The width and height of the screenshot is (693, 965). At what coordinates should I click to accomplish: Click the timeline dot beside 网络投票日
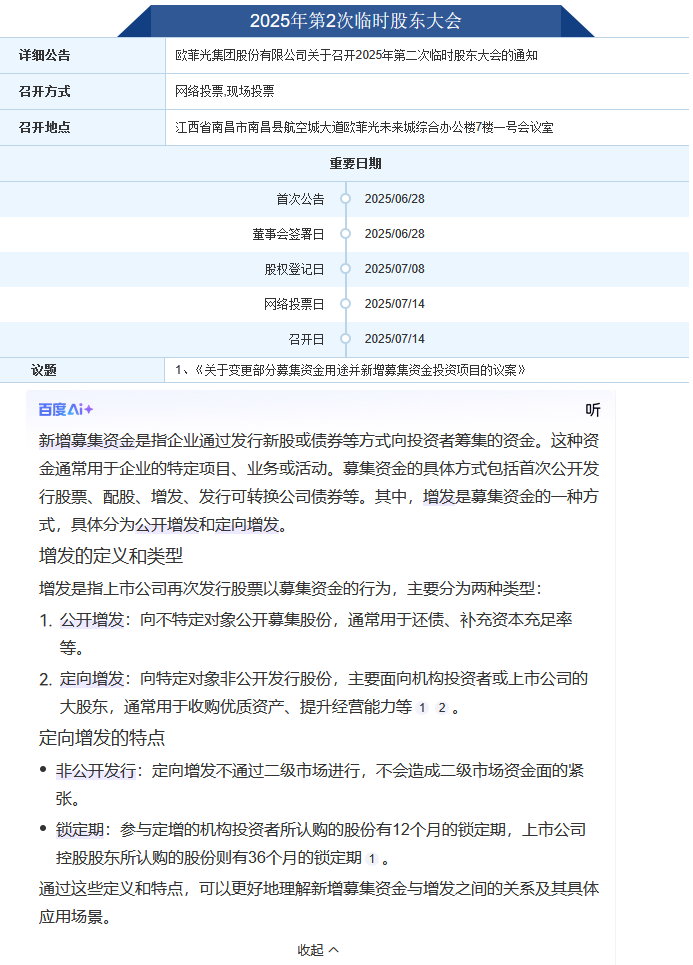346,304
